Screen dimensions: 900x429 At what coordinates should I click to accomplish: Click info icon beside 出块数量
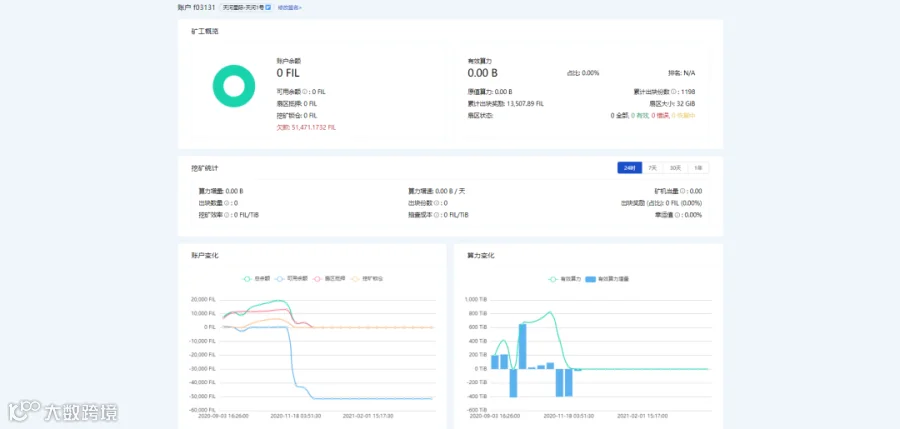click(x=228, y=203)
